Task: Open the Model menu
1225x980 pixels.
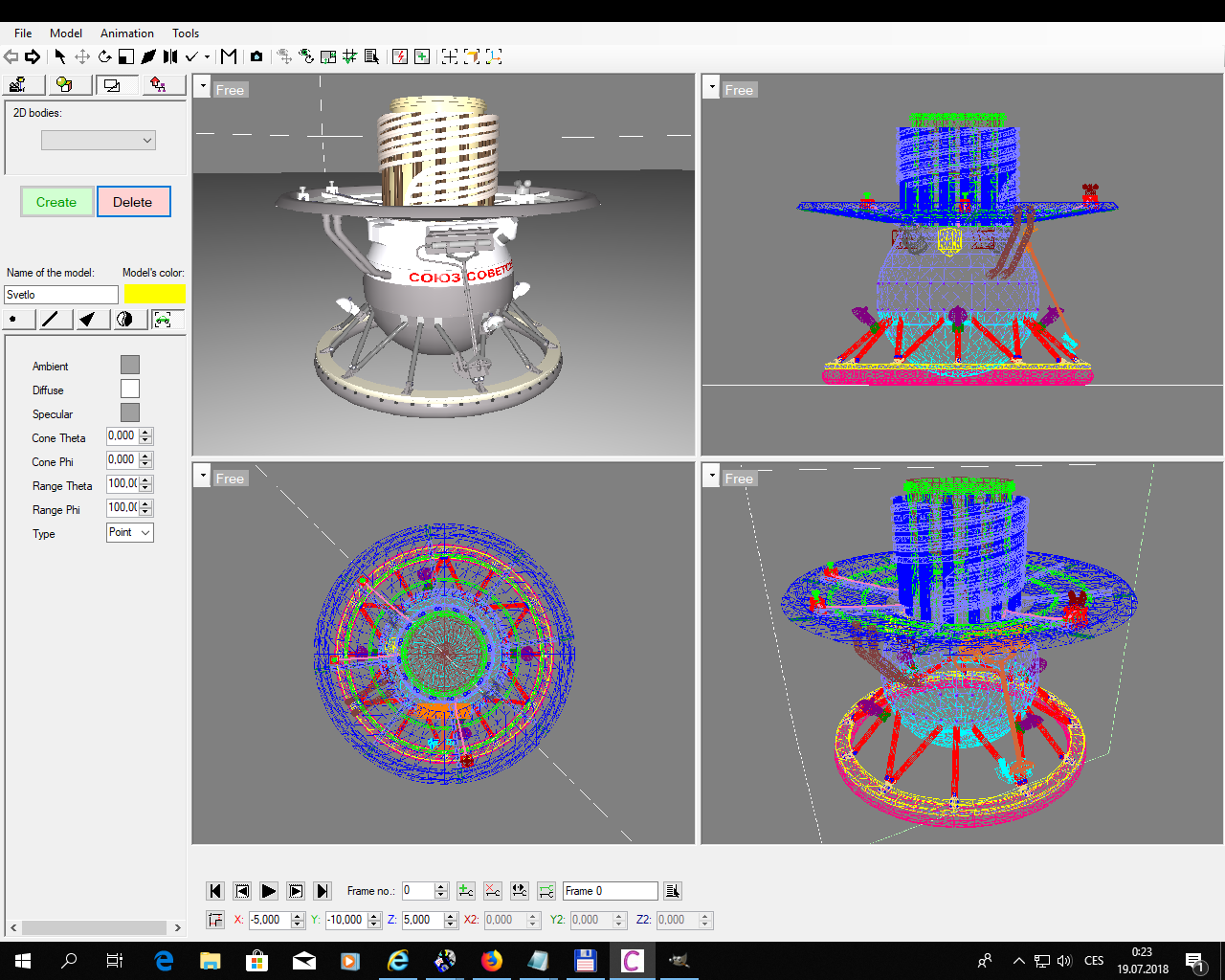Action: (66, 33)
